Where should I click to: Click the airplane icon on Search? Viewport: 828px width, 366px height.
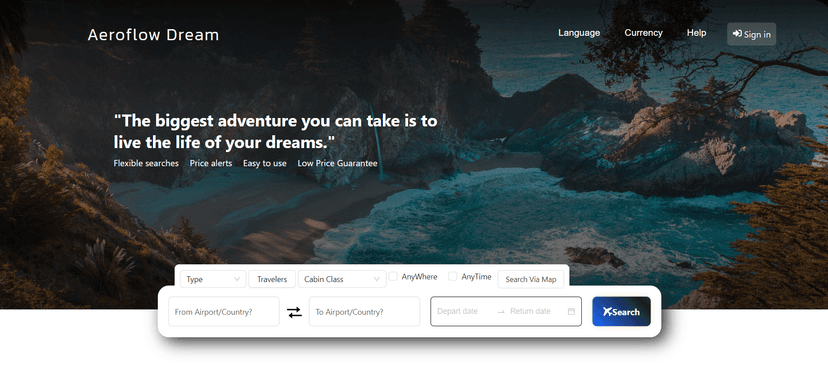point(607,312)
